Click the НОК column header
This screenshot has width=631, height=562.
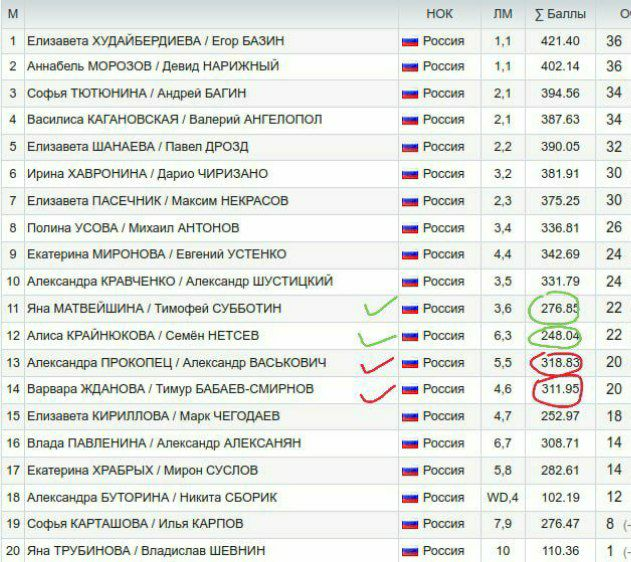pyautogui.click(x=439, y=14)
